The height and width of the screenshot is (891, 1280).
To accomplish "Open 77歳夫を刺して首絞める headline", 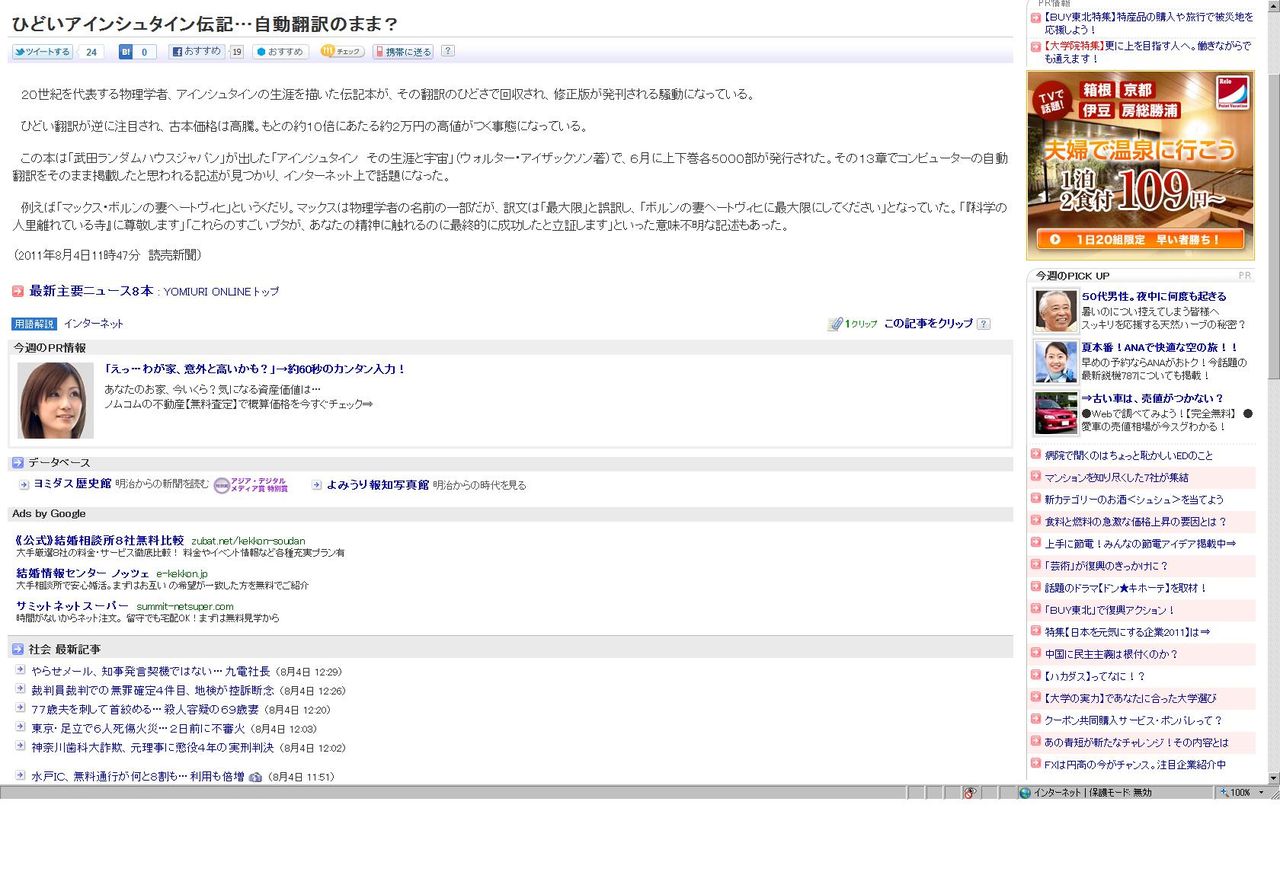I will tap(145, 710).
